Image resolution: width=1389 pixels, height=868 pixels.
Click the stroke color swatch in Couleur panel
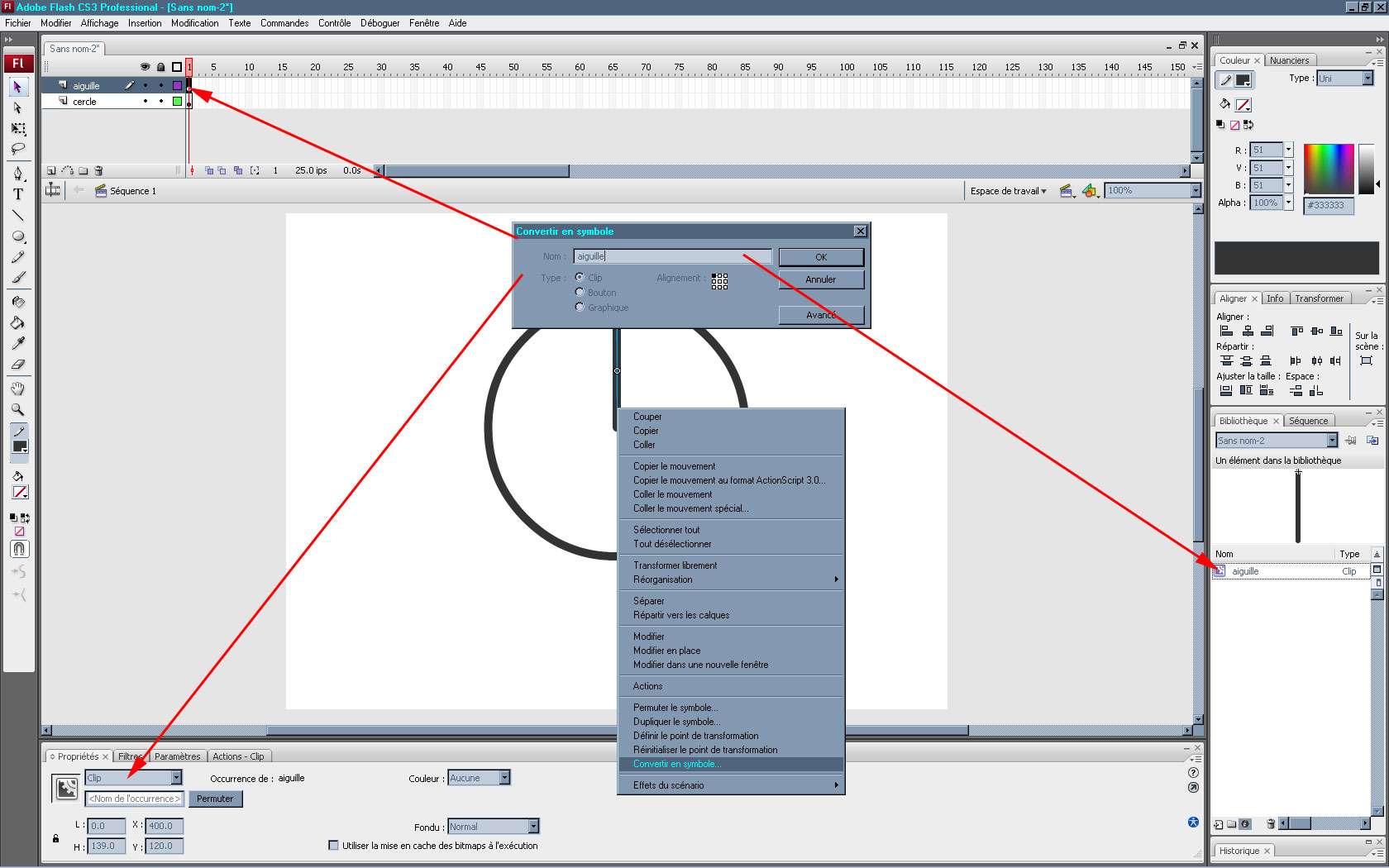pyautogui.click(x=1242, y=80)
